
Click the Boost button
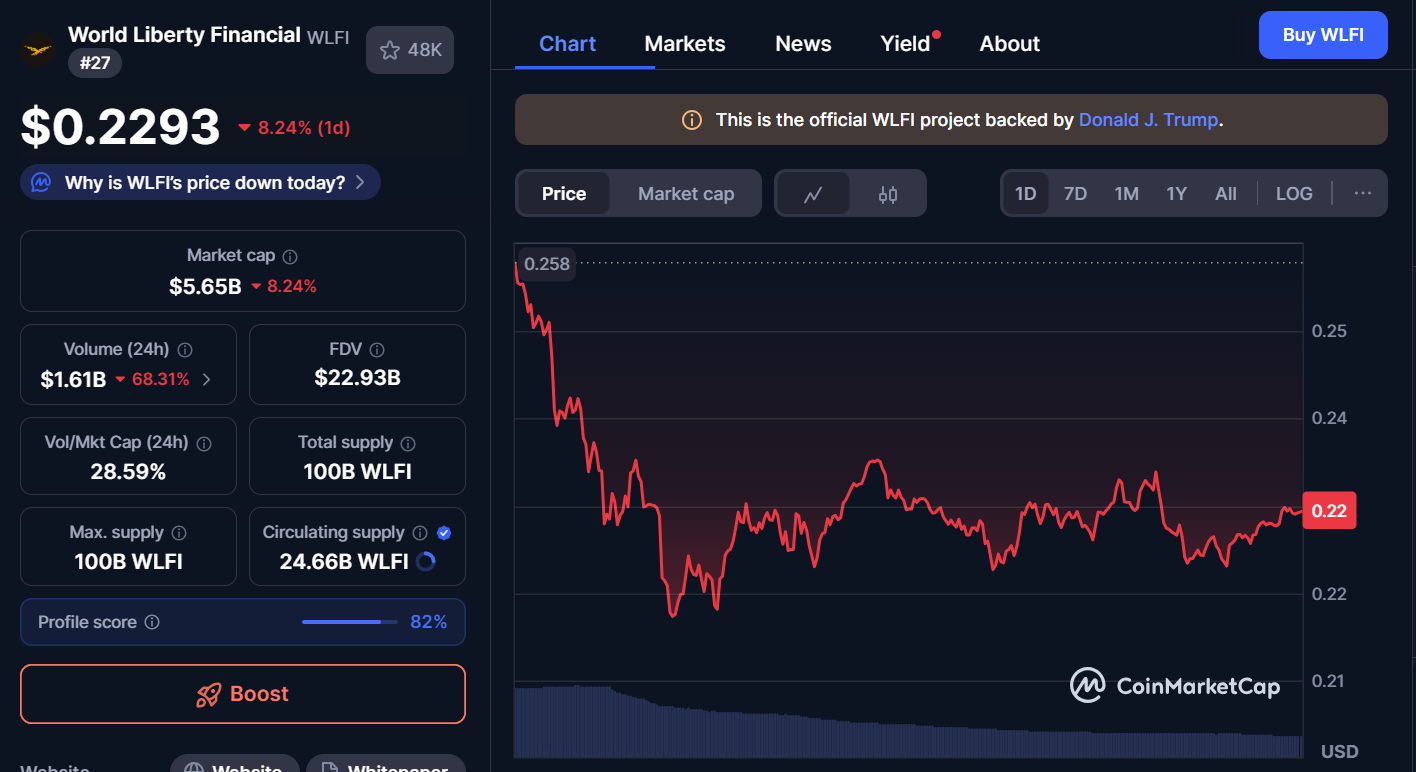coord(243,694)
